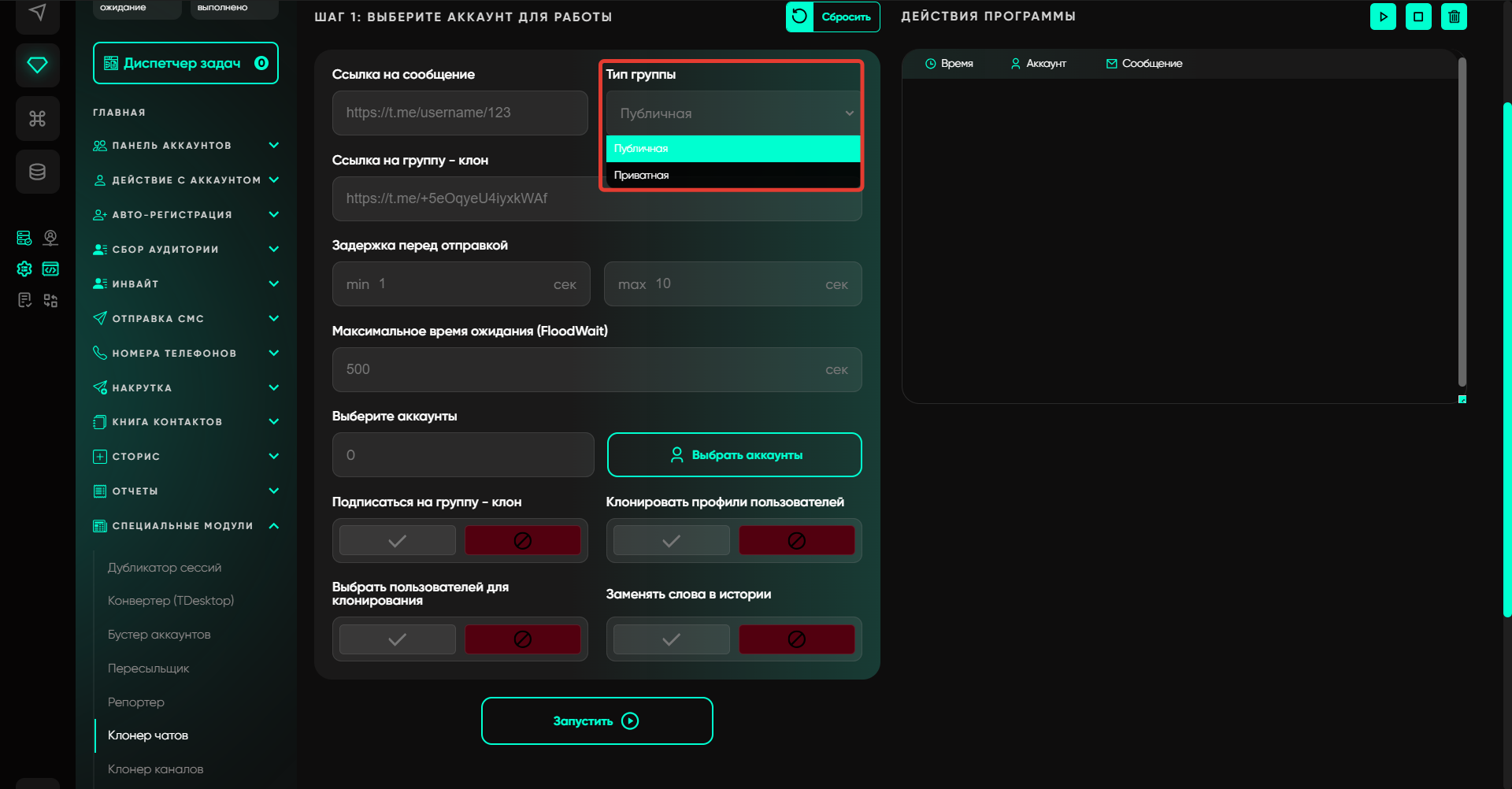1512x789 pixels.
Task: Open the Клонер каналов module
Action: click(x=155, y=769)
